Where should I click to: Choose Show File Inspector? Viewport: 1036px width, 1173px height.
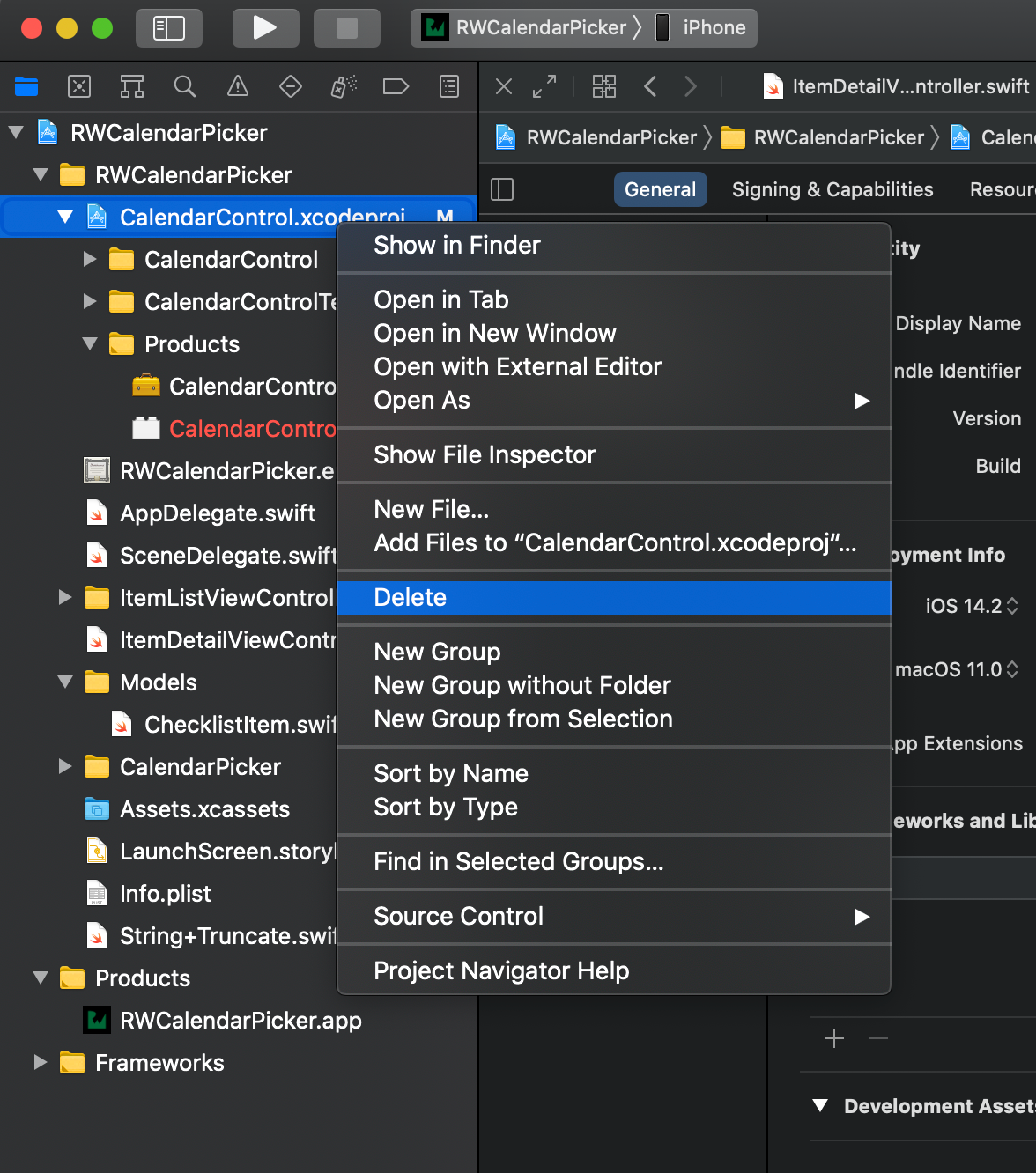(614, 455)
